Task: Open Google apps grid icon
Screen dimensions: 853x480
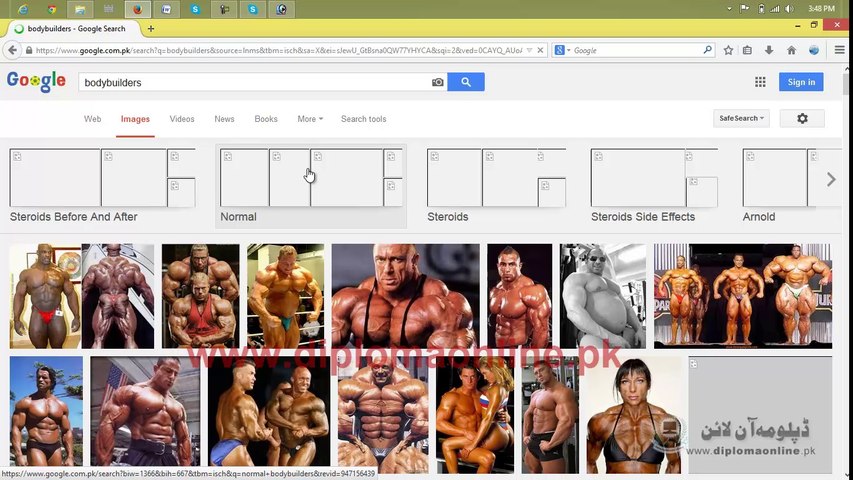Action: 760,82
